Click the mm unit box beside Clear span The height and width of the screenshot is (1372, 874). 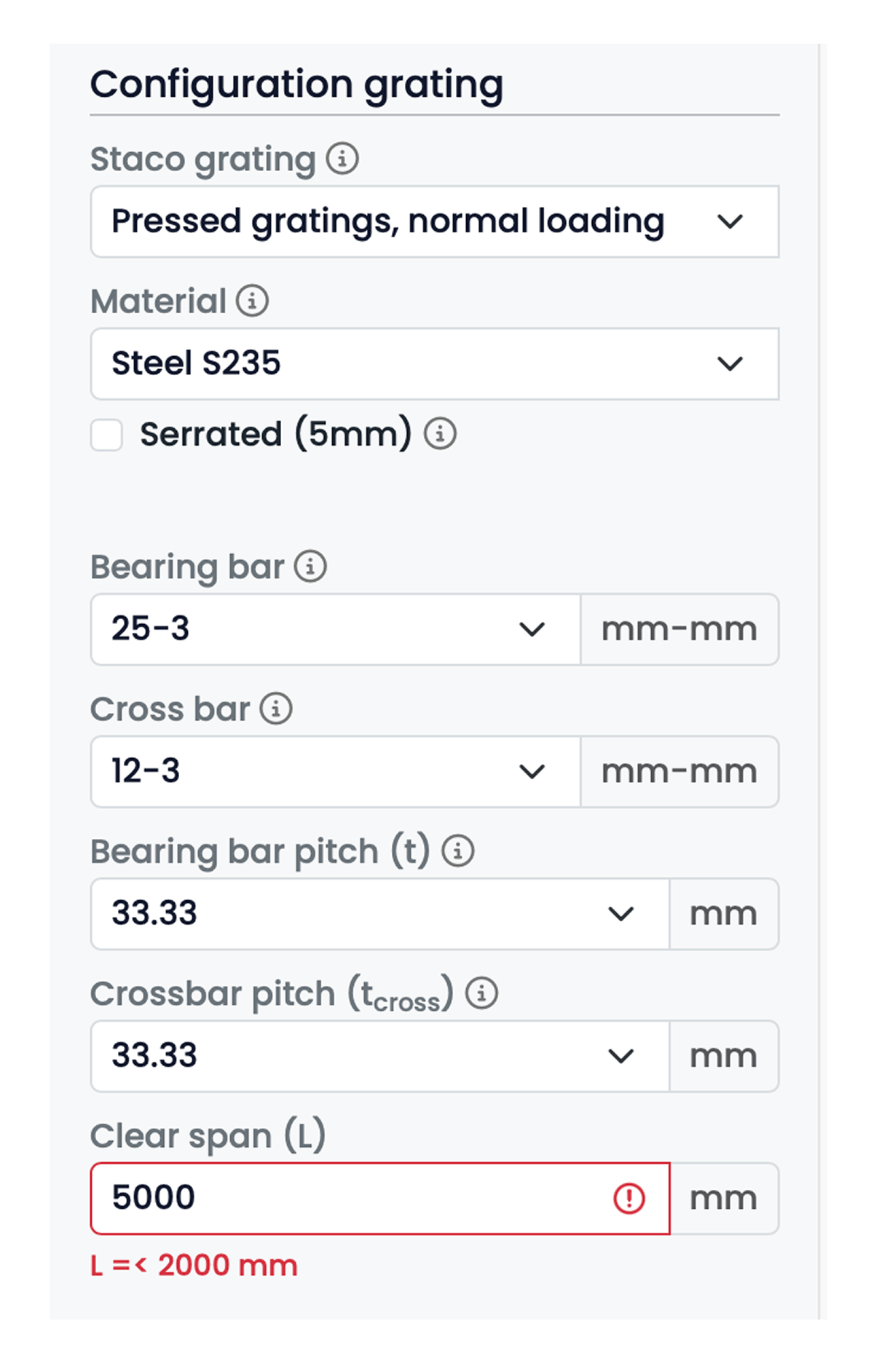(x=724, y=1198)
